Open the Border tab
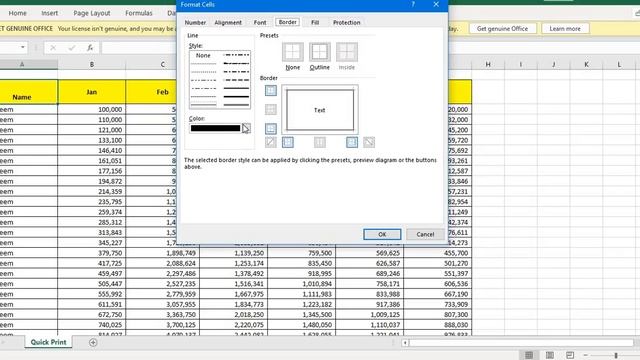640x360 pixels. 287,22
